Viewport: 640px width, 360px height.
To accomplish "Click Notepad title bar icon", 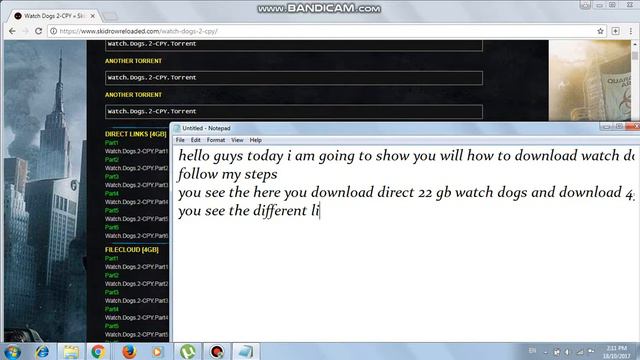I will coord(177,128).
